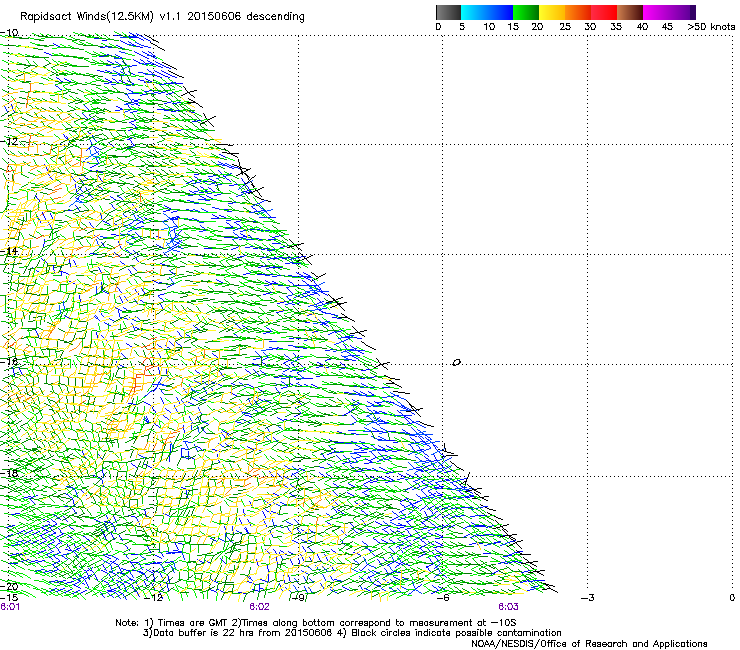Click the '-10' latitude label at the top left
The image size is (740, 650).
coord(9,33)
